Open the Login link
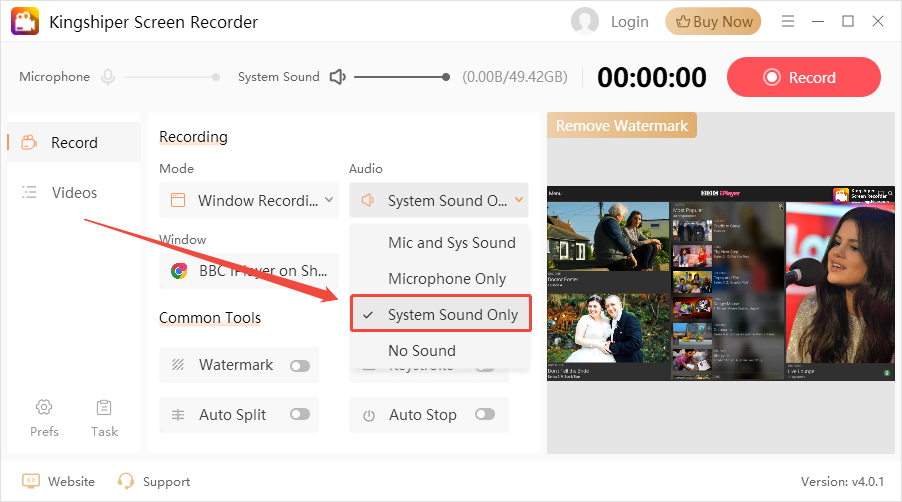The image size is (902, 502). point(629,22)
